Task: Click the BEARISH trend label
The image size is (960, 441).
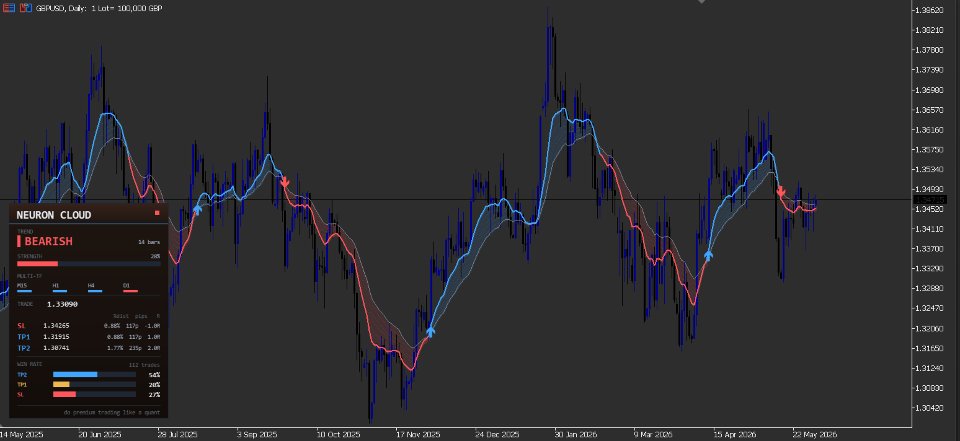Action: [x=48, y=241]
